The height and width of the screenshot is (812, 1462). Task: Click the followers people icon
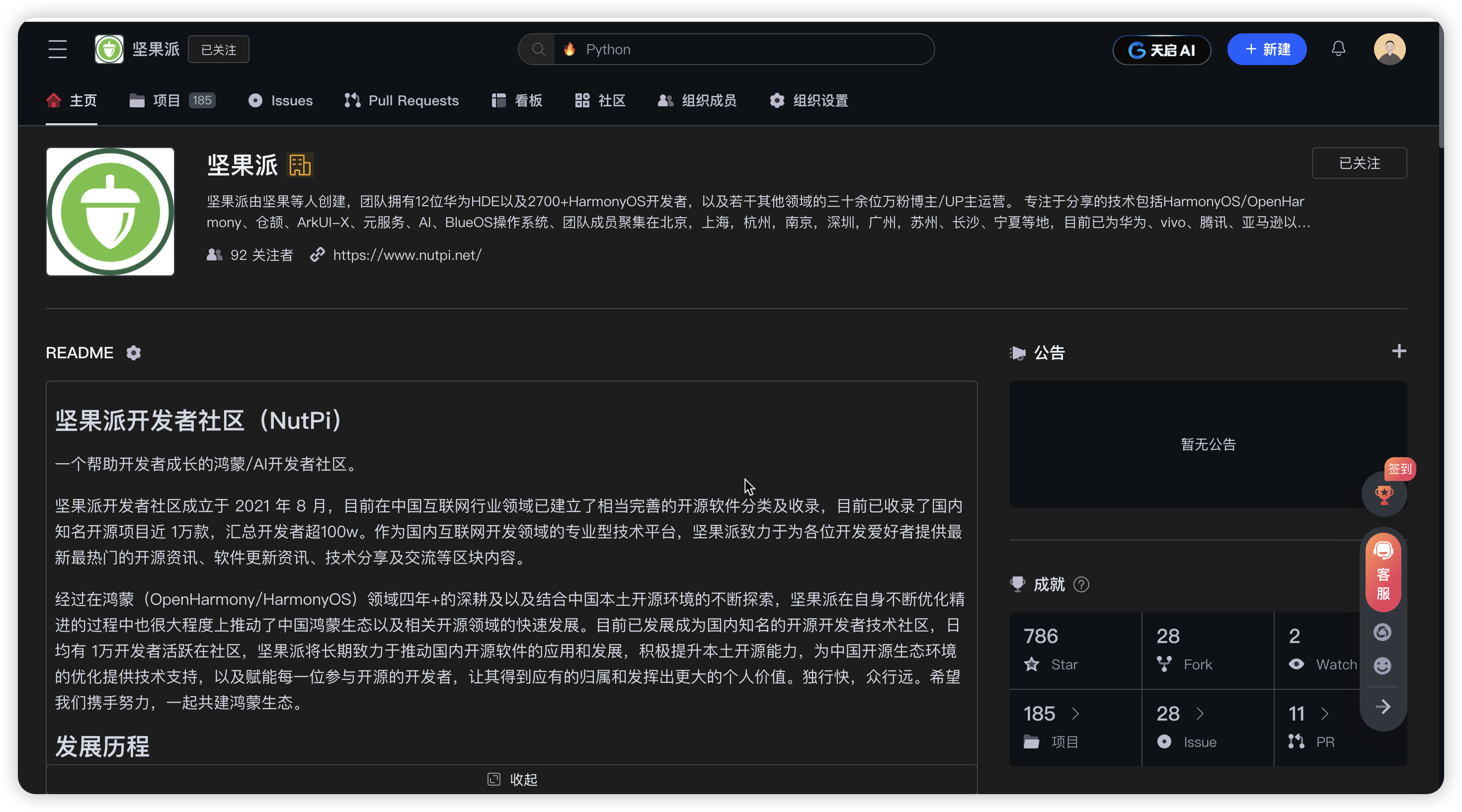[x=214, y=255]
